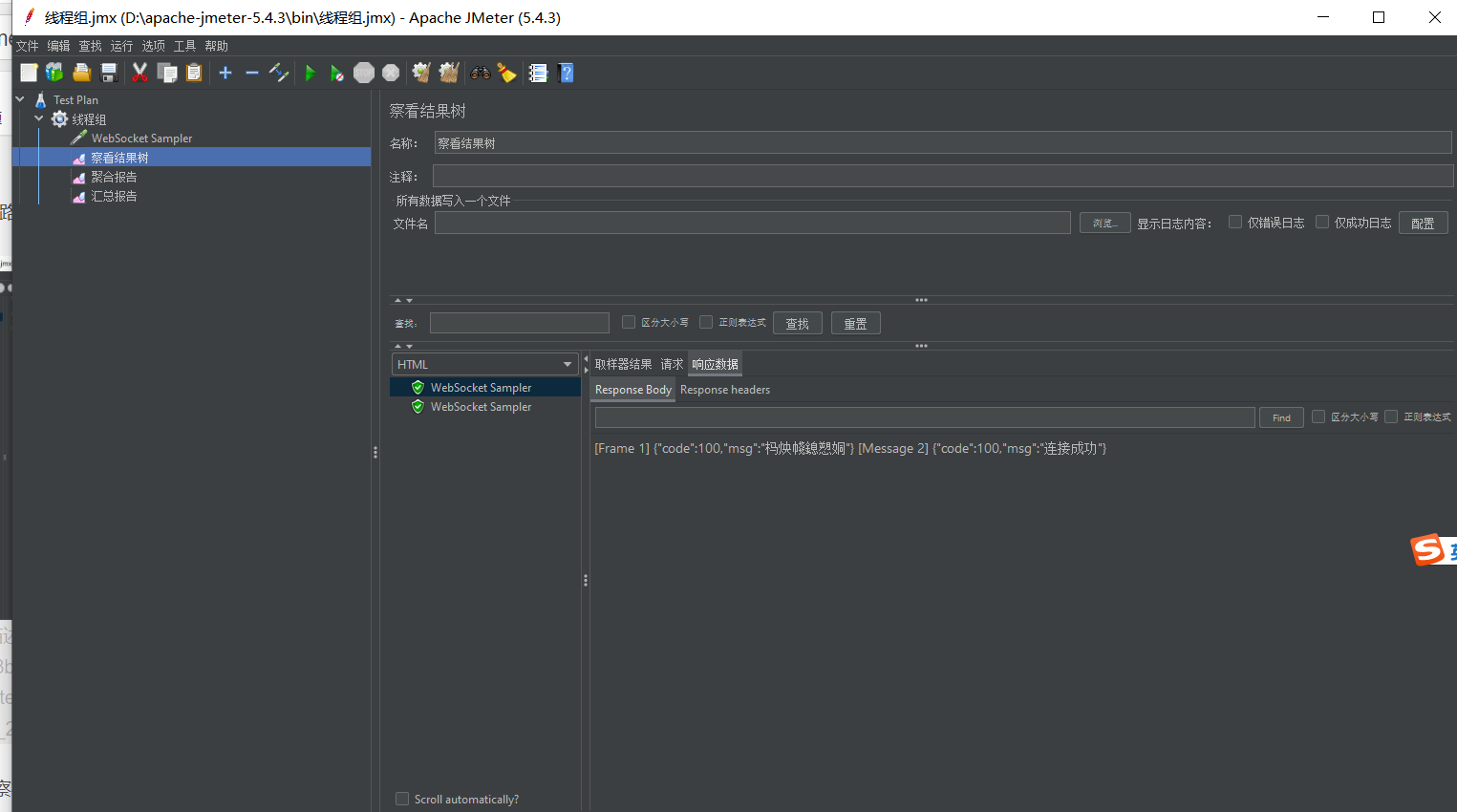Toggle 正则表达式 checkbox beside Find
Image resolution: width=1457 pixels, height=812 pixels.
[x=1391, y=417]
